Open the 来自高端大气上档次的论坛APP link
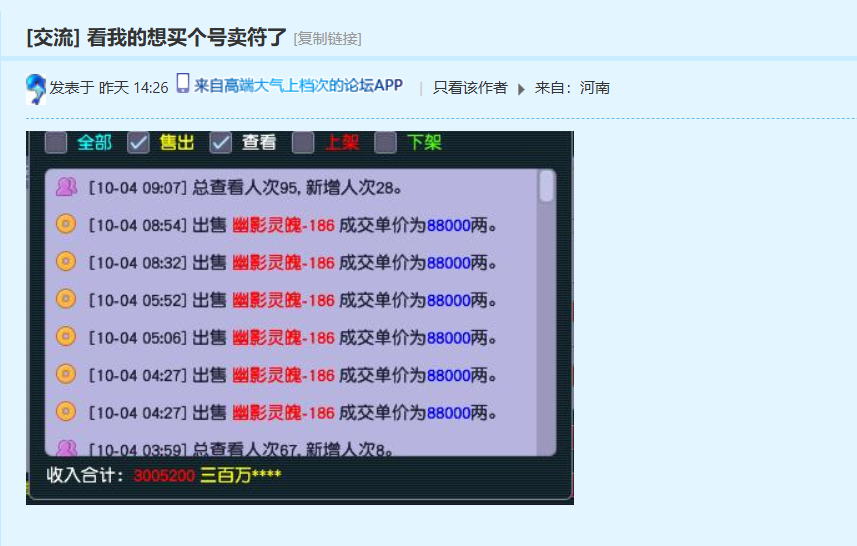Viewport: 857px width, 546px height. coord(298,86)
